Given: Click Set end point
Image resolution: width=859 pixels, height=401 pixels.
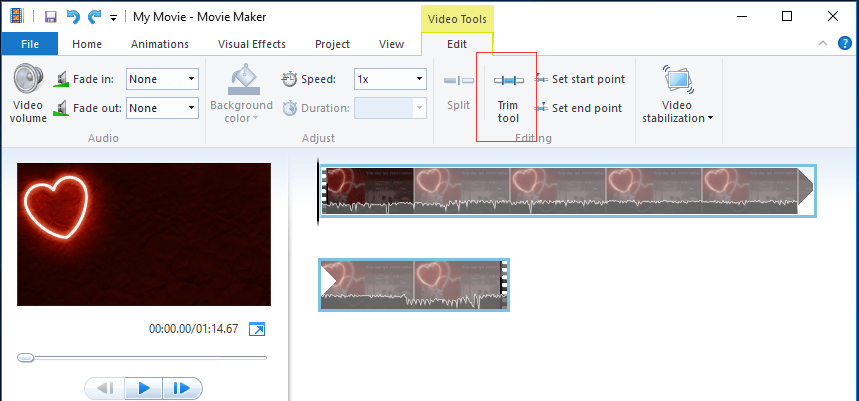Looking at the screenshot, I should [579, 108].
